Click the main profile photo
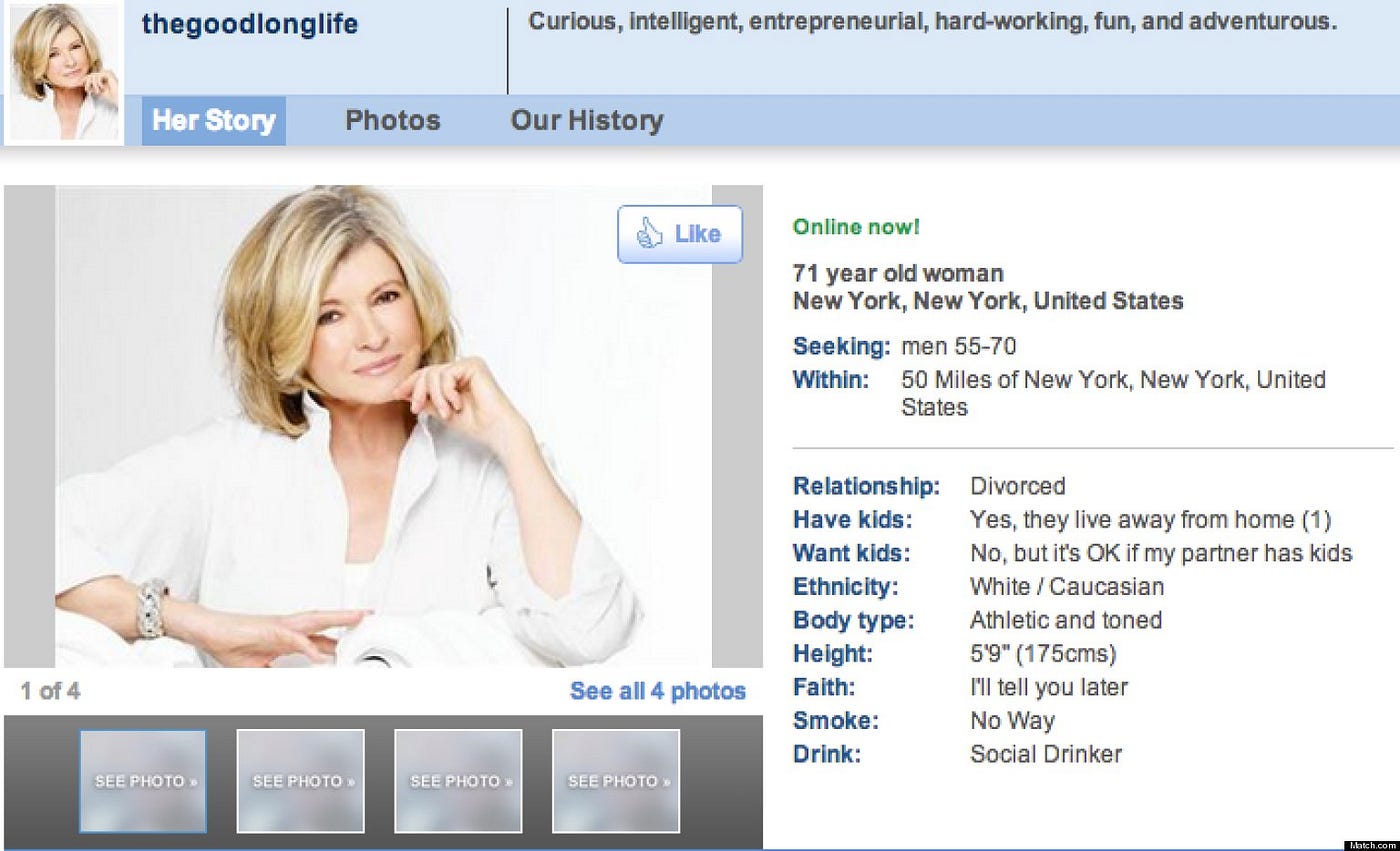The width and height of the screenshot is (1400, 851). pyautogui.click(x=383, y=426)
